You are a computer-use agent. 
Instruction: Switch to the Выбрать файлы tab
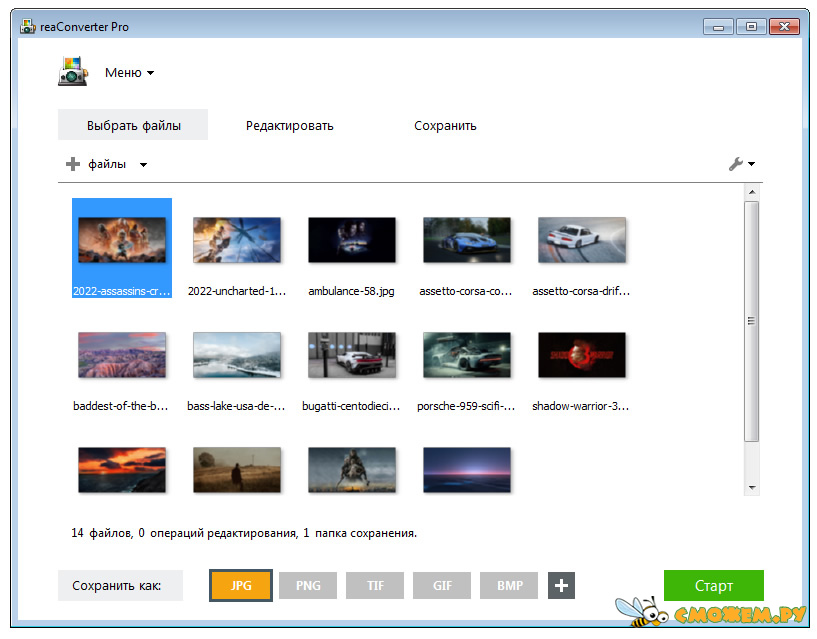point(133,125)
